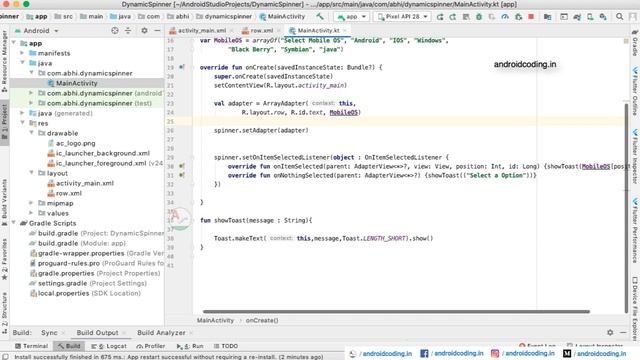
Task: Click the Profile app gauge icon
Action: pos(505,17)
